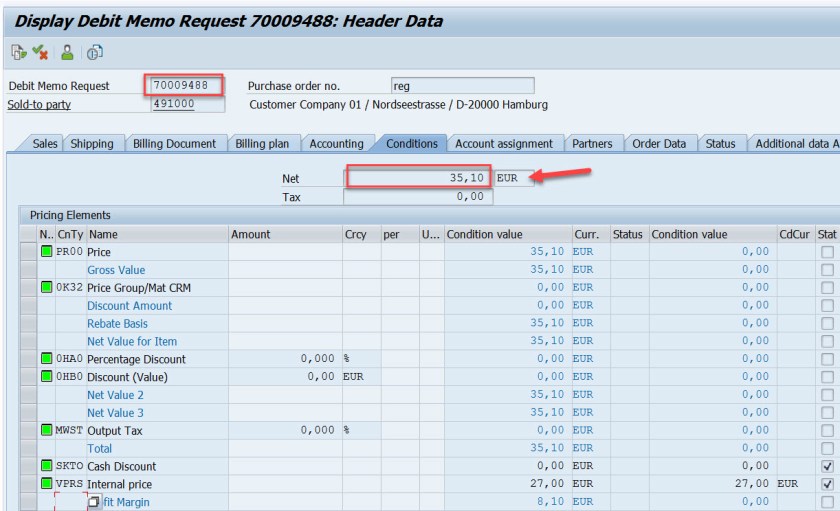Image resolution: width=840 pixels, height=511 pixels.
Task: Click the Gross Value condition name
Action: point(116,270)
